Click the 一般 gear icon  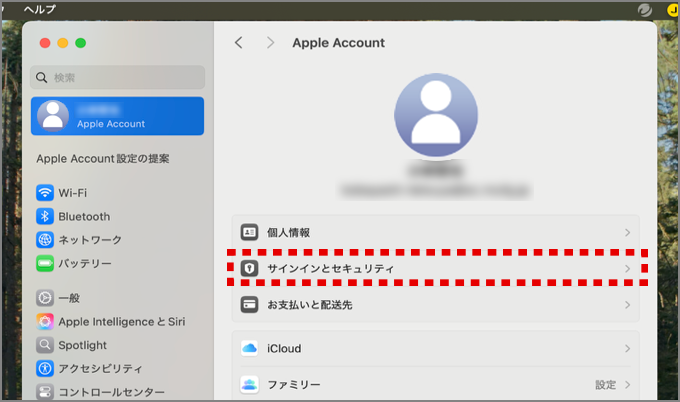(x=45, y=298)
